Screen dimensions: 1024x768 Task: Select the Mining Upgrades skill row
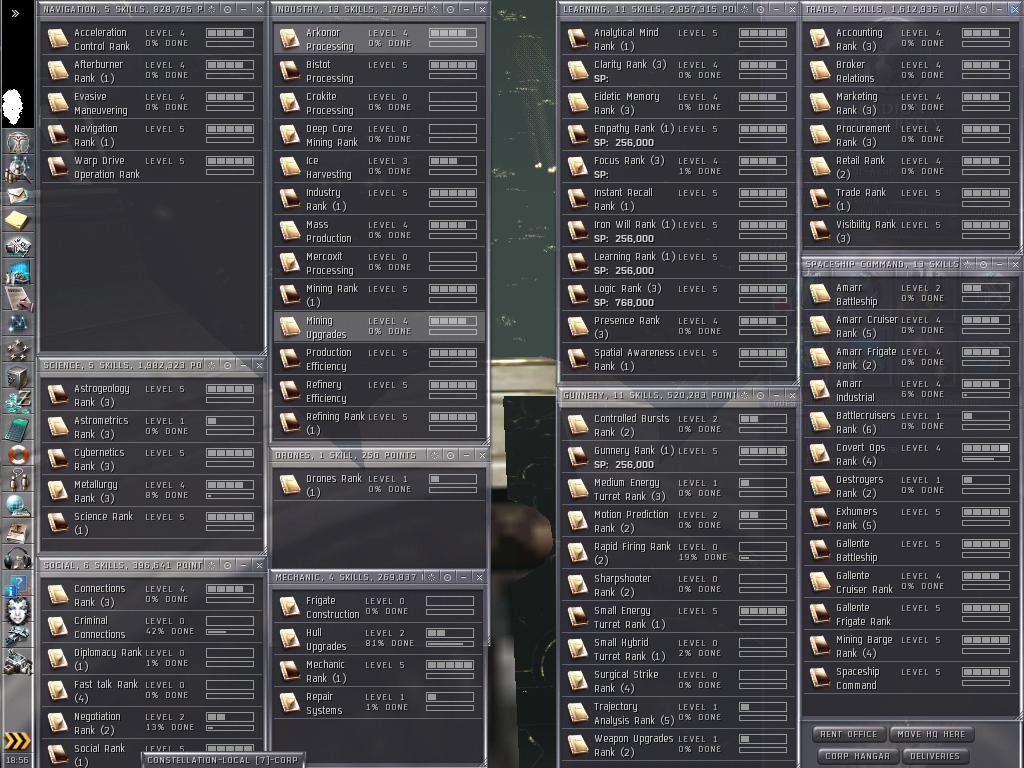pos(379,327)
